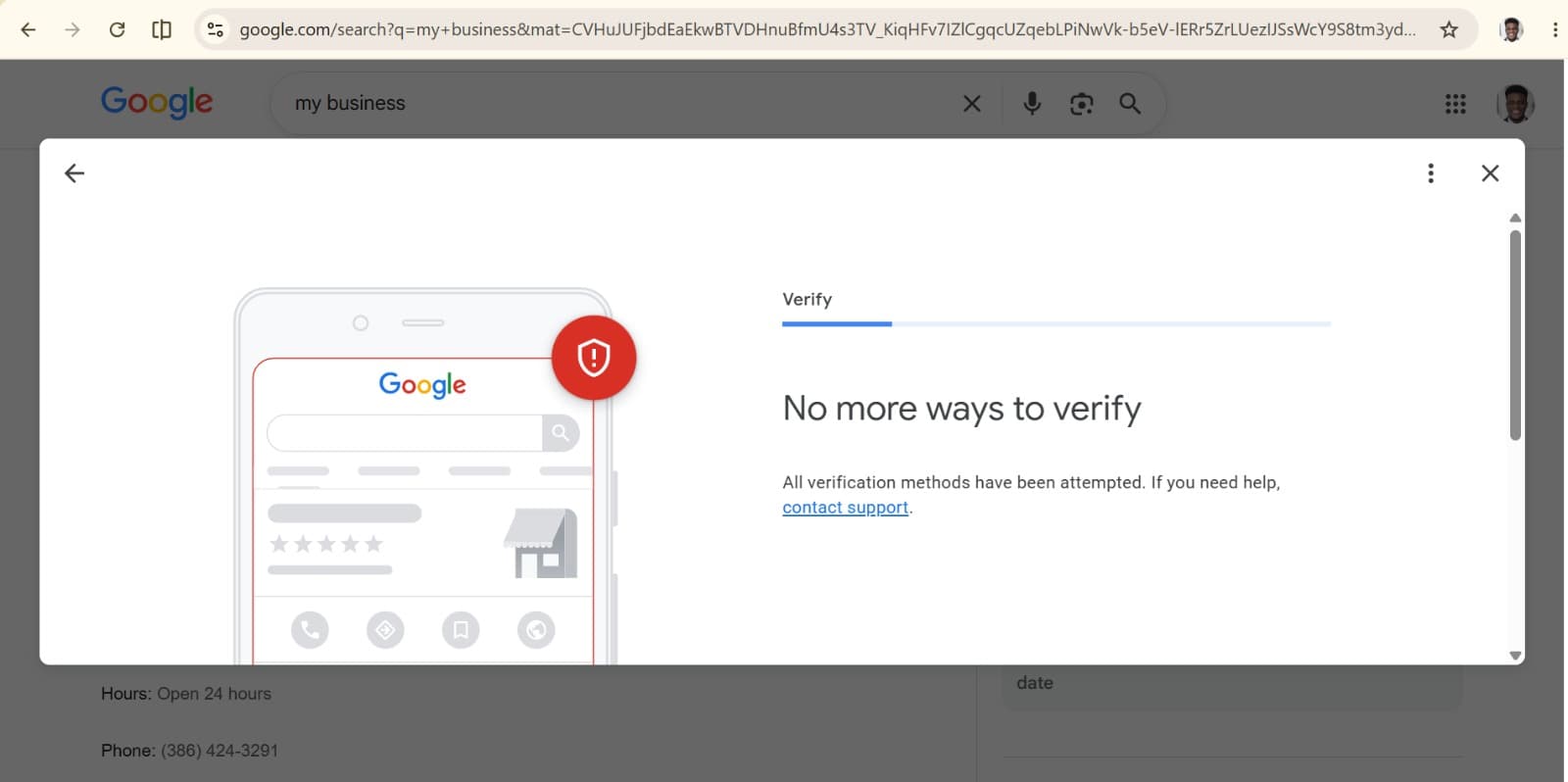Viewport: 1568px width, 782px height.
Task: Open the Google apps grid
Action: point(1455,103)
